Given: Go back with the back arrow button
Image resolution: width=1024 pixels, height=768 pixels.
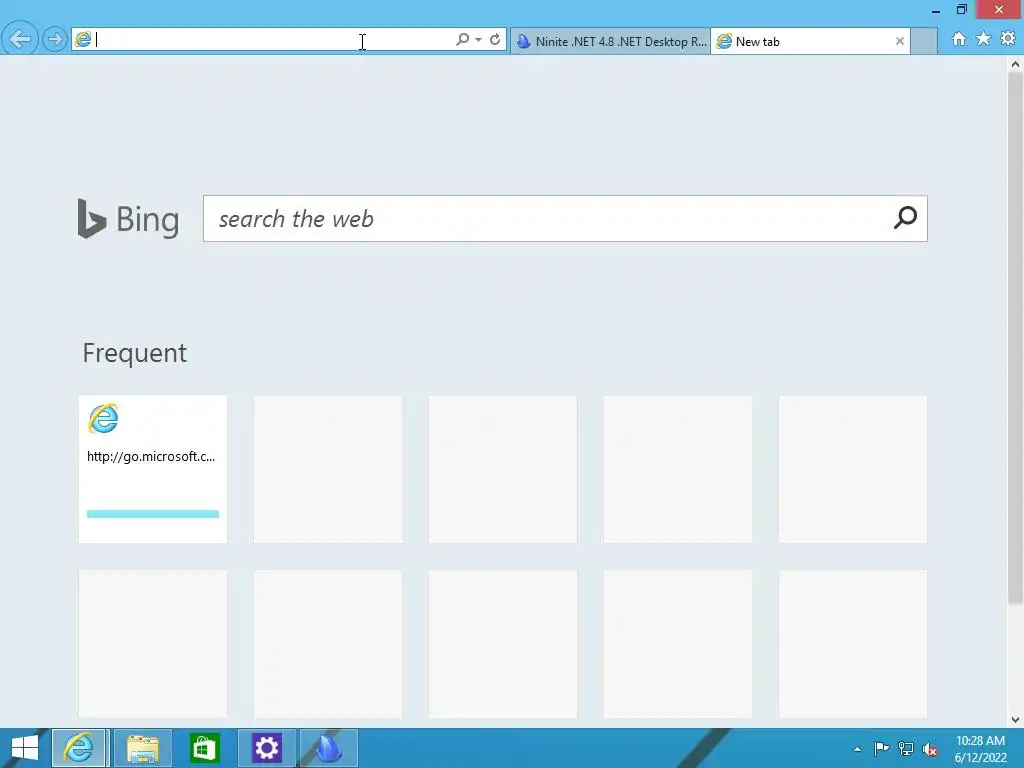Looking at the screenshot, I should tap(20, 39).
